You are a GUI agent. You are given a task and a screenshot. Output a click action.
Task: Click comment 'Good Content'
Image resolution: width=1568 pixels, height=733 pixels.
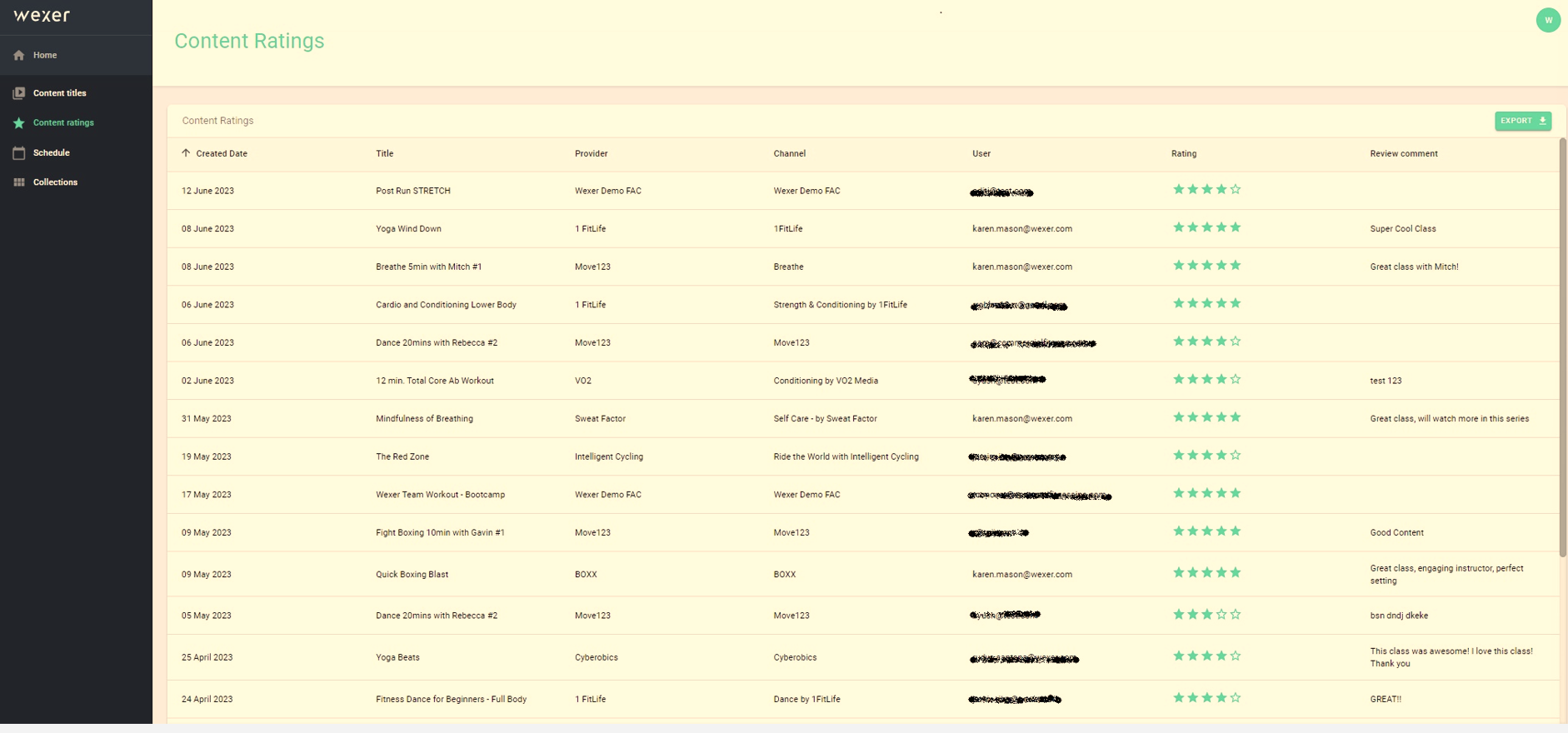coord(1396,533)
